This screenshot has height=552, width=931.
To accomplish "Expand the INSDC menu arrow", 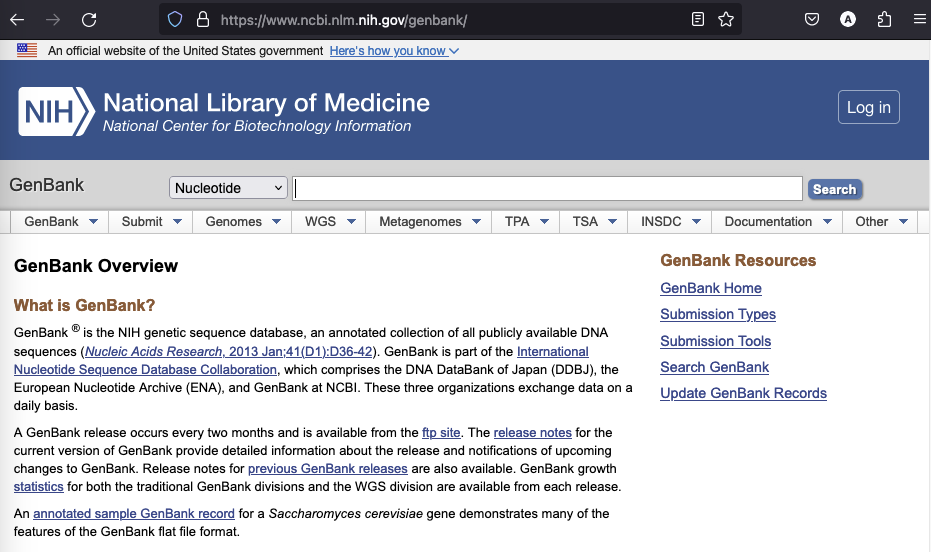I will [x=696, y=221].
